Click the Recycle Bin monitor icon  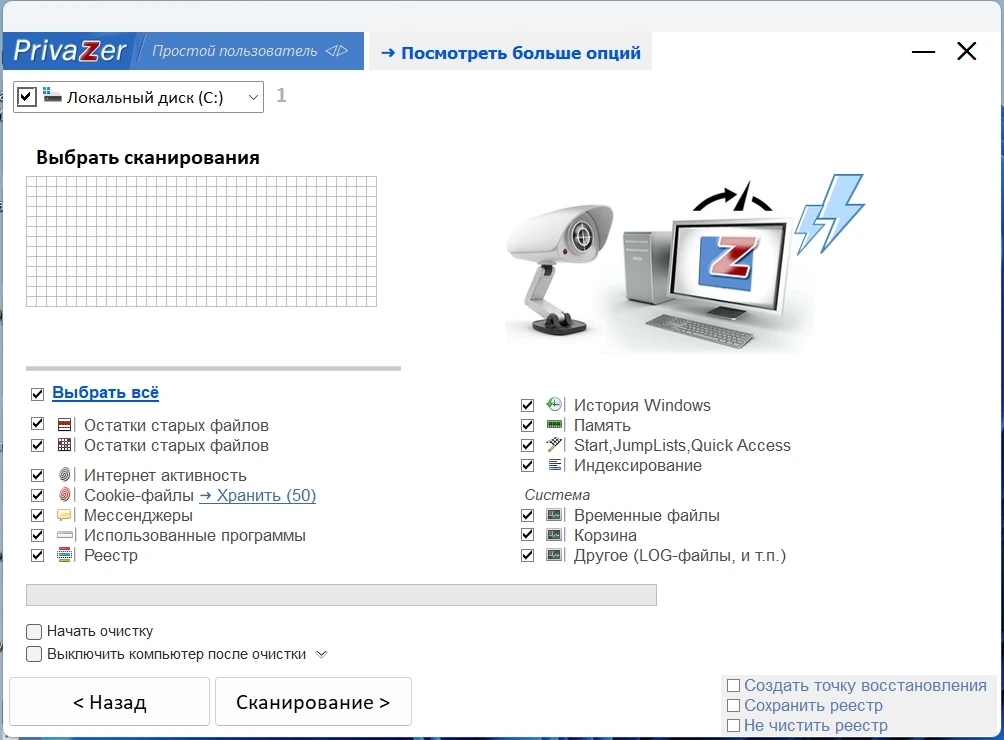(x=555, y=535)
